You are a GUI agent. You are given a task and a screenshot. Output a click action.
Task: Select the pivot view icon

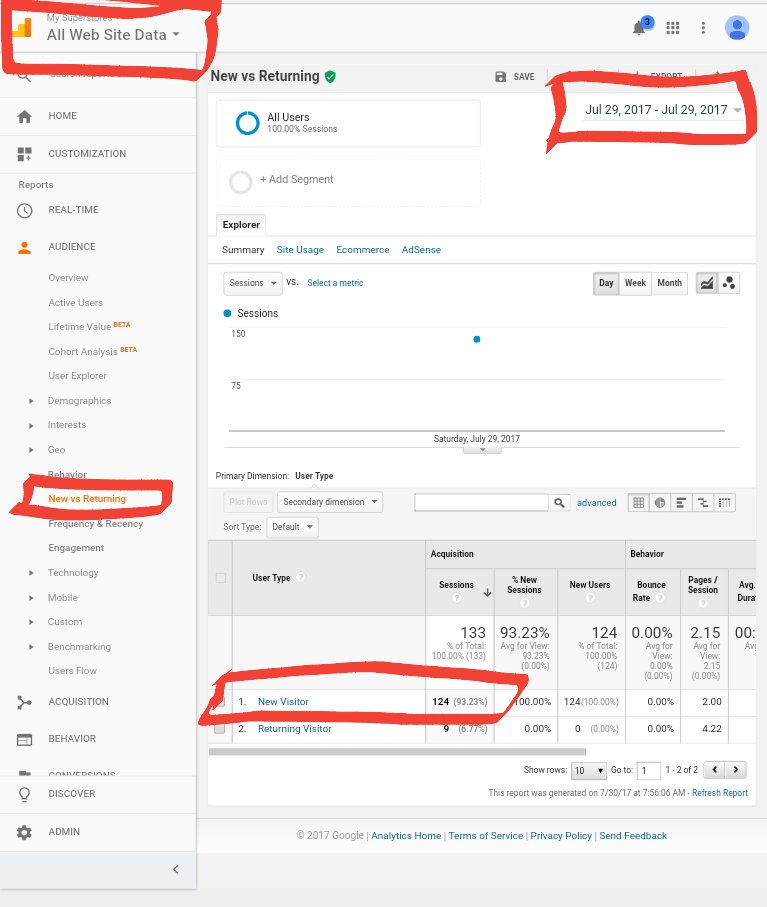pos(724,503)
